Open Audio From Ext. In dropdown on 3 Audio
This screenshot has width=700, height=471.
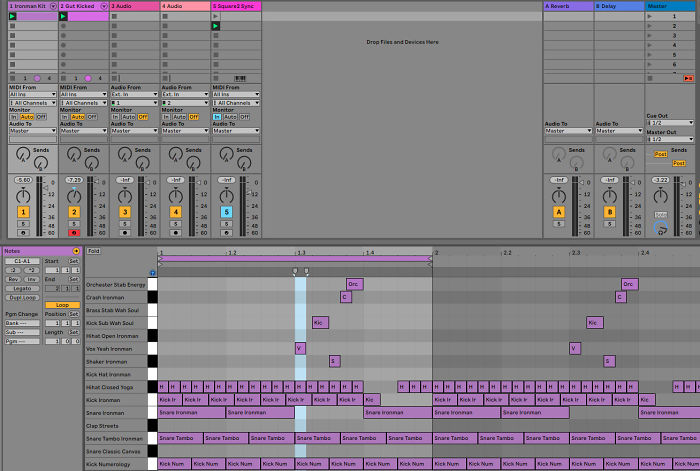(134, 94)
